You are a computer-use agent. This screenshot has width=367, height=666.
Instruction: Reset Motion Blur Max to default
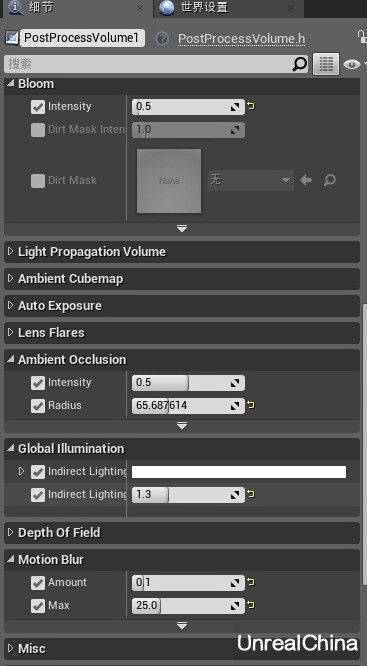pos(251,606)
